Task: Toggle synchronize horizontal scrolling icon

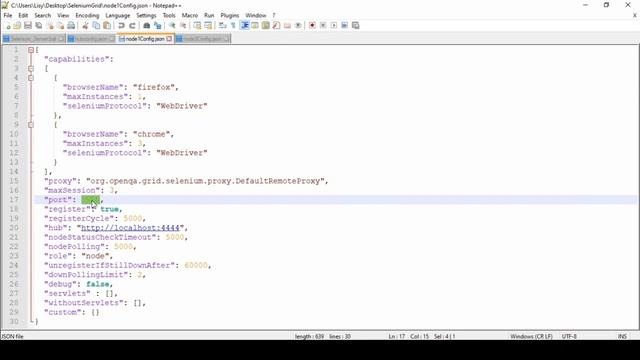Action: pyautogui.click(x=208, y=25)
